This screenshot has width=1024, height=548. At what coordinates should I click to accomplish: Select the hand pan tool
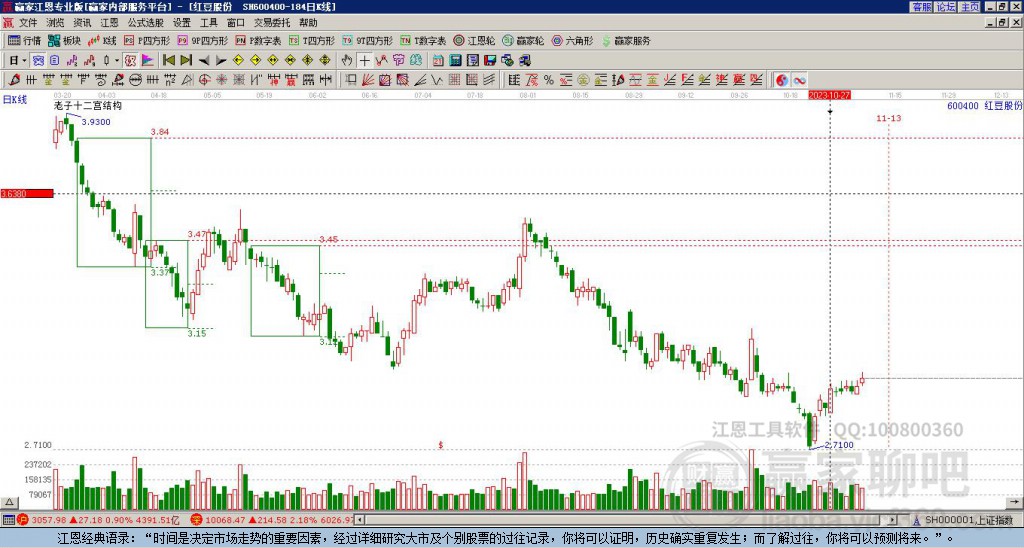click(347, 61)
